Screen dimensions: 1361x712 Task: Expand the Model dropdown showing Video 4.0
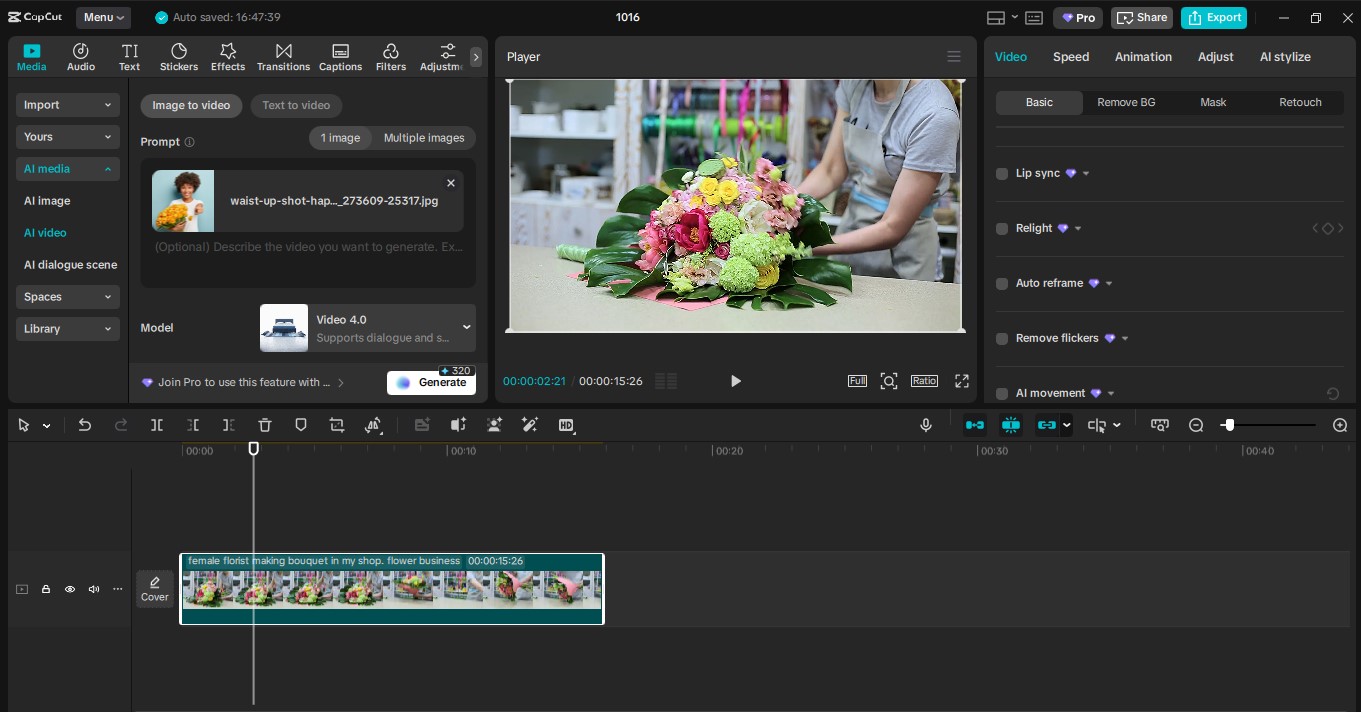tap(466, 327)
